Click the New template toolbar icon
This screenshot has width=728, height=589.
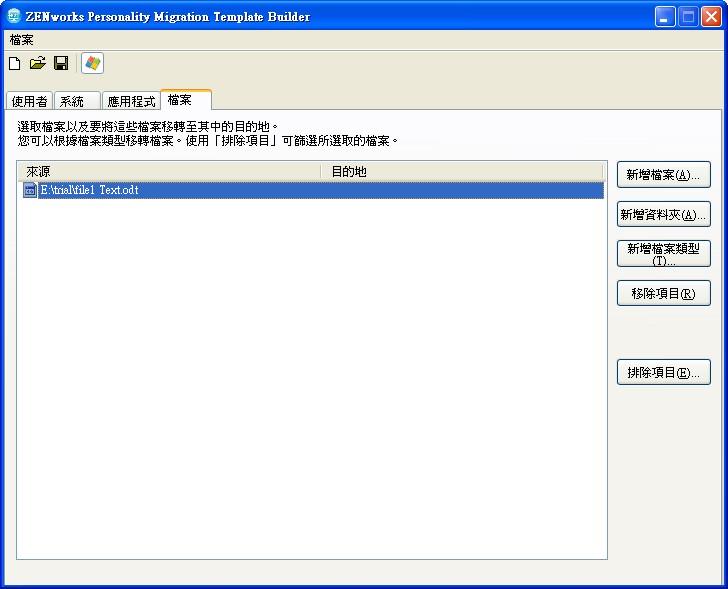pos(14,63)
